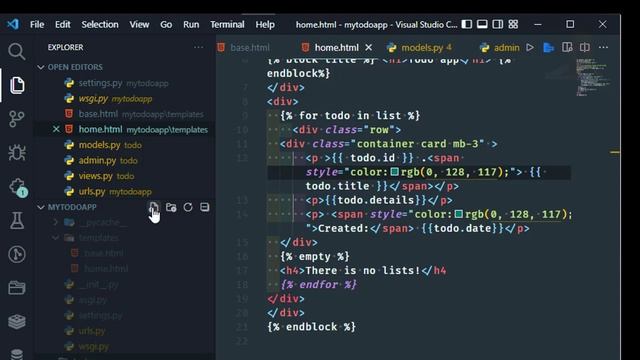Open the Source Control view
640x360 pixels.
tap(17, 119)
